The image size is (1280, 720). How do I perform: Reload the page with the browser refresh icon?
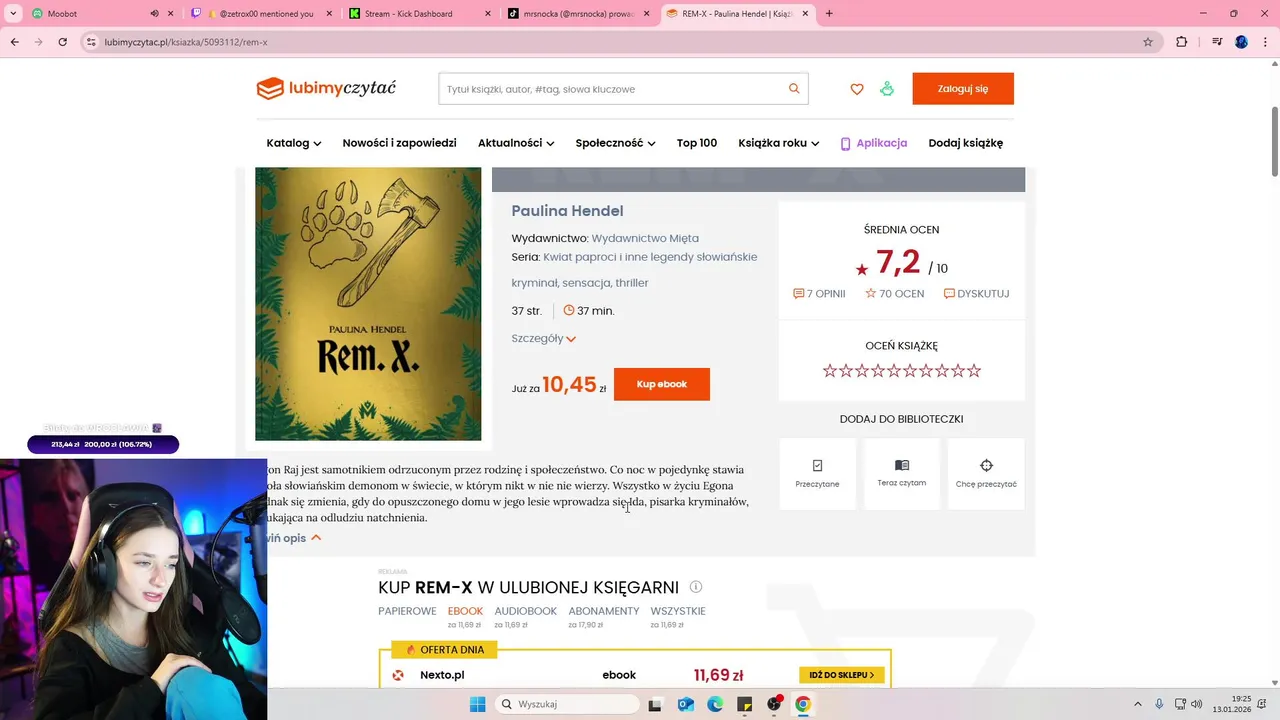[63, 42]
